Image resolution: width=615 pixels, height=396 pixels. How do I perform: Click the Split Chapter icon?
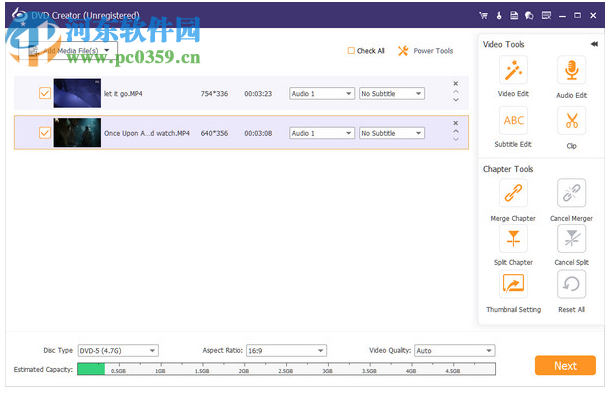coord(513,238)
